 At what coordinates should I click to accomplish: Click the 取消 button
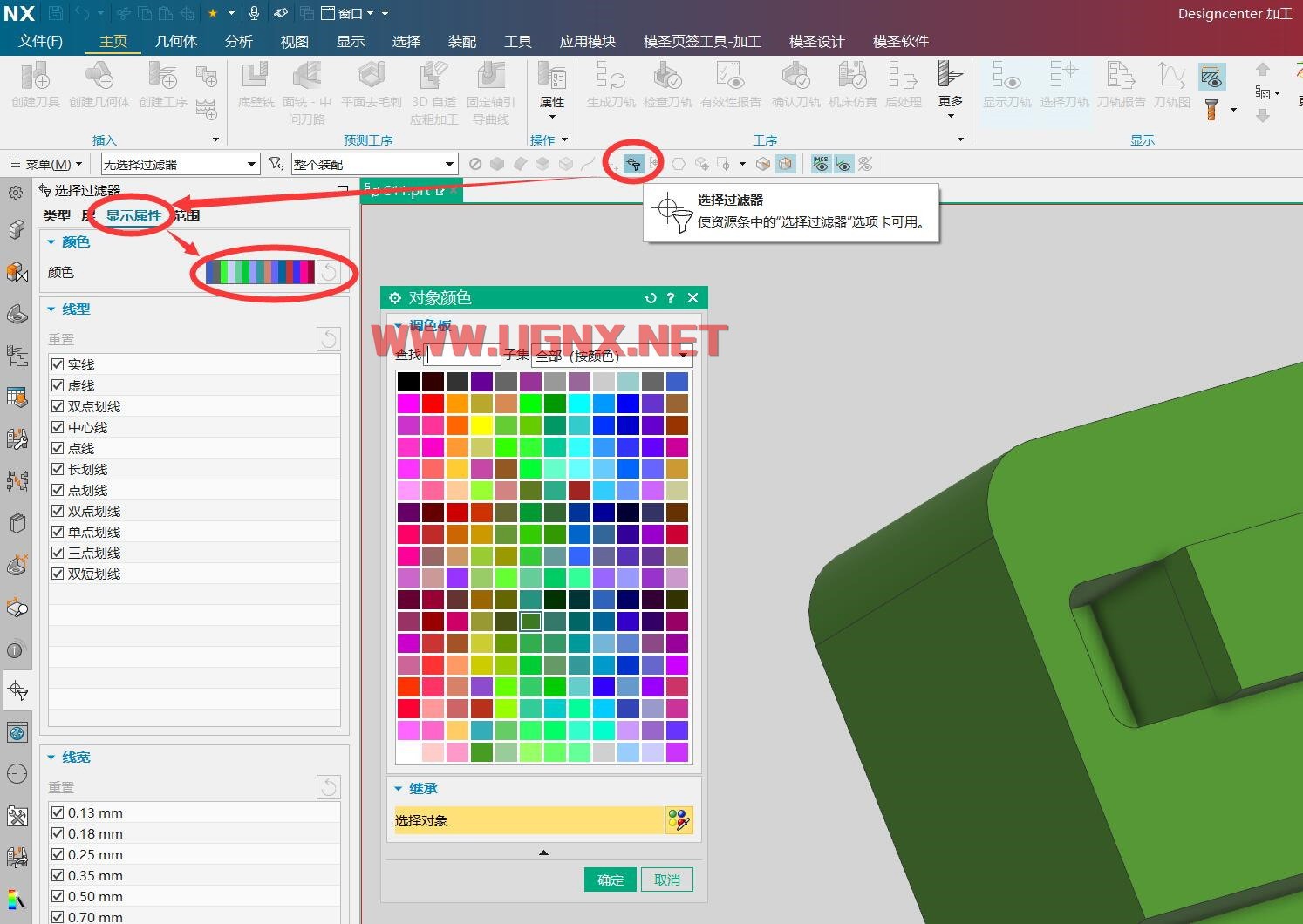pyautogui.click(x=666, y=880)
